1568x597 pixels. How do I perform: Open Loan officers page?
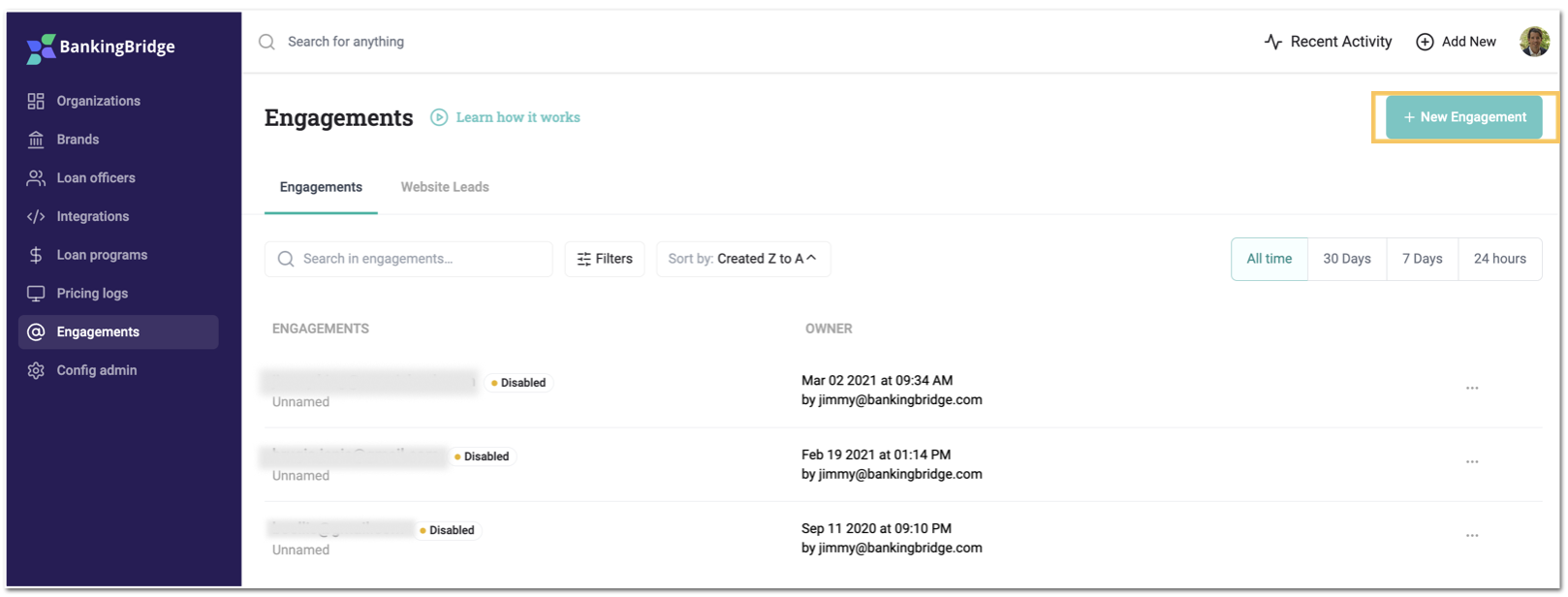[96, 178]
